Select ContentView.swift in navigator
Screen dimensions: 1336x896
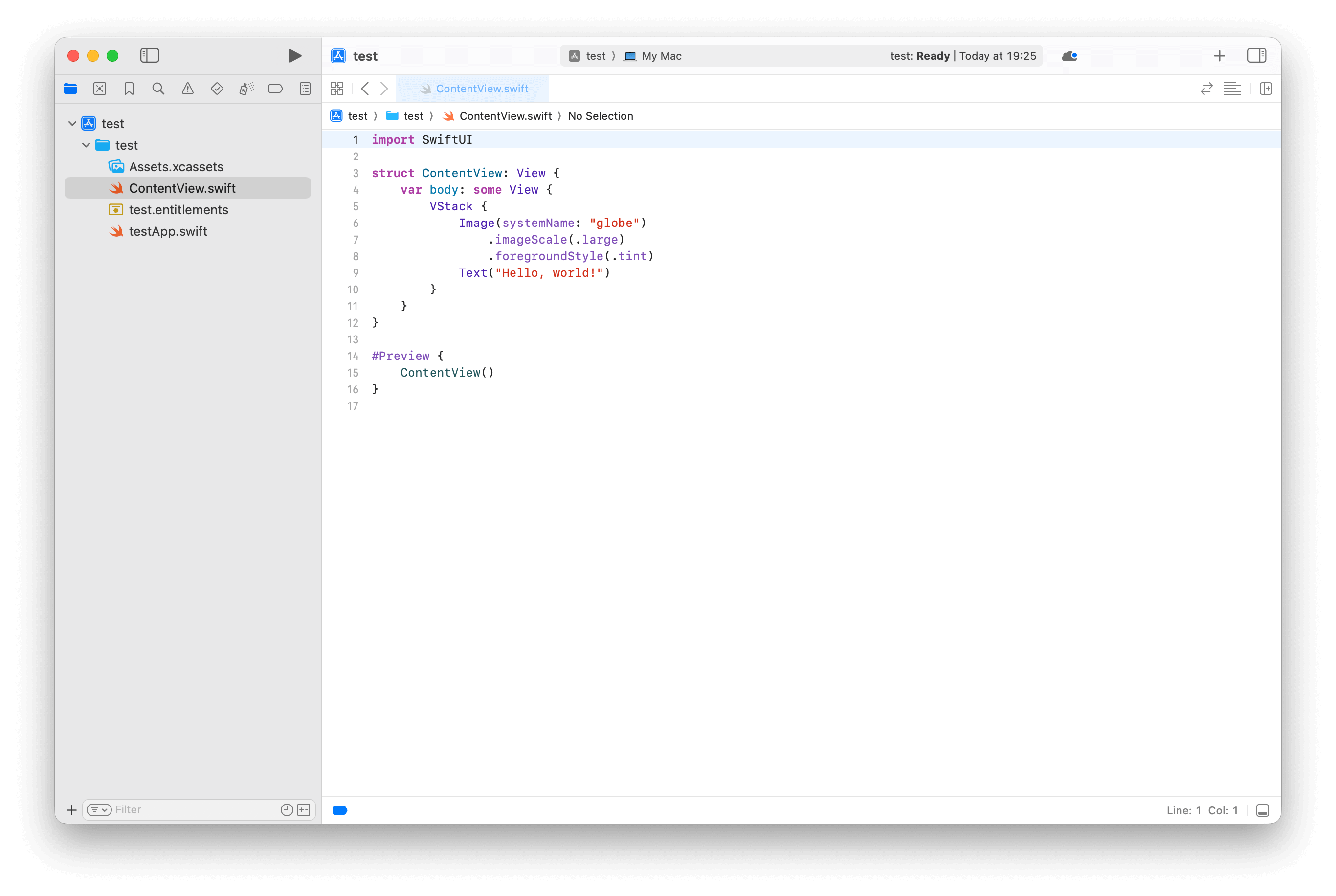187,188
